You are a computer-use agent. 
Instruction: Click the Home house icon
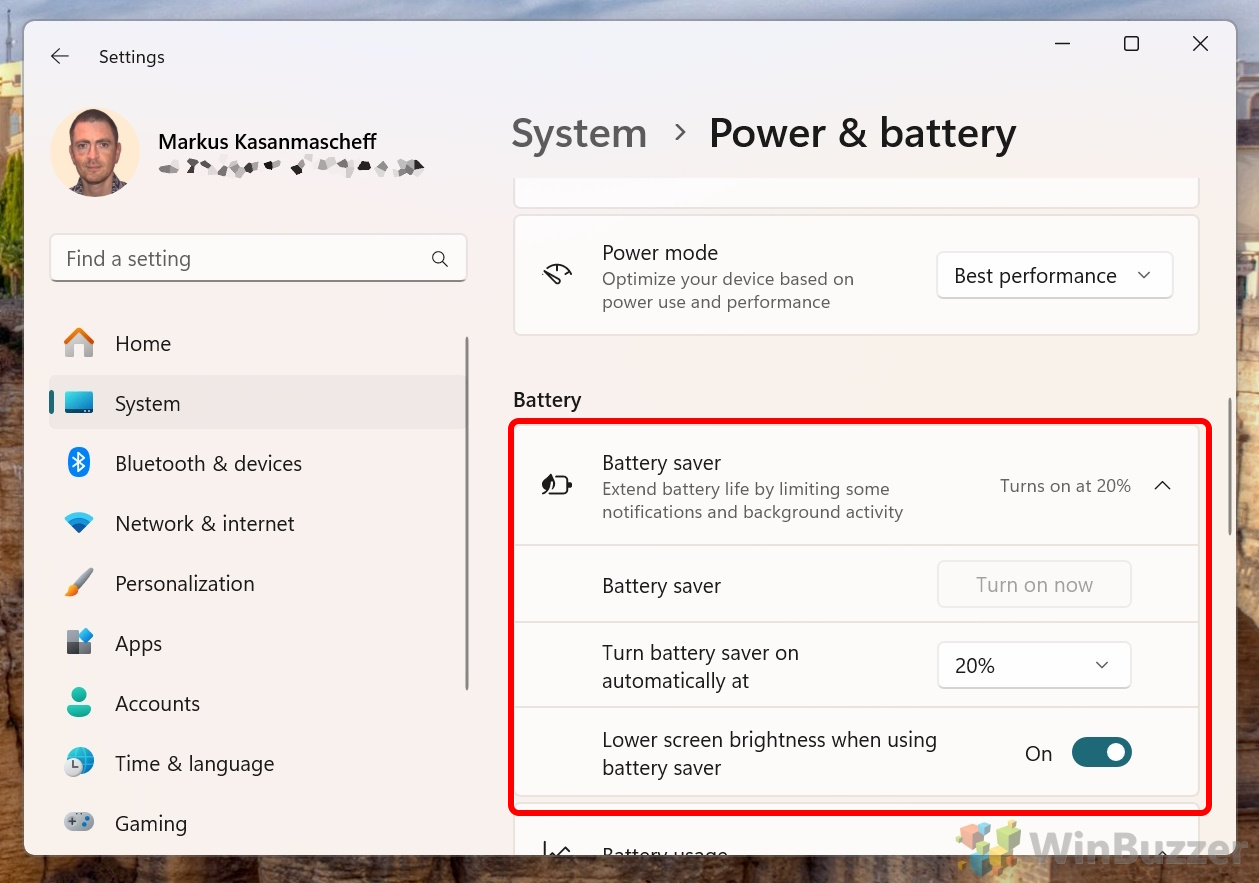tap(79, 343)
